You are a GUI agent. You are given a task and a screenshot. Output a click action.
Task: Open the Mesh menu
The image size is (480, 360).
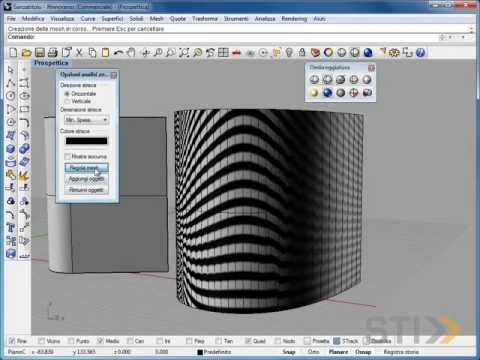coord(156,19)
